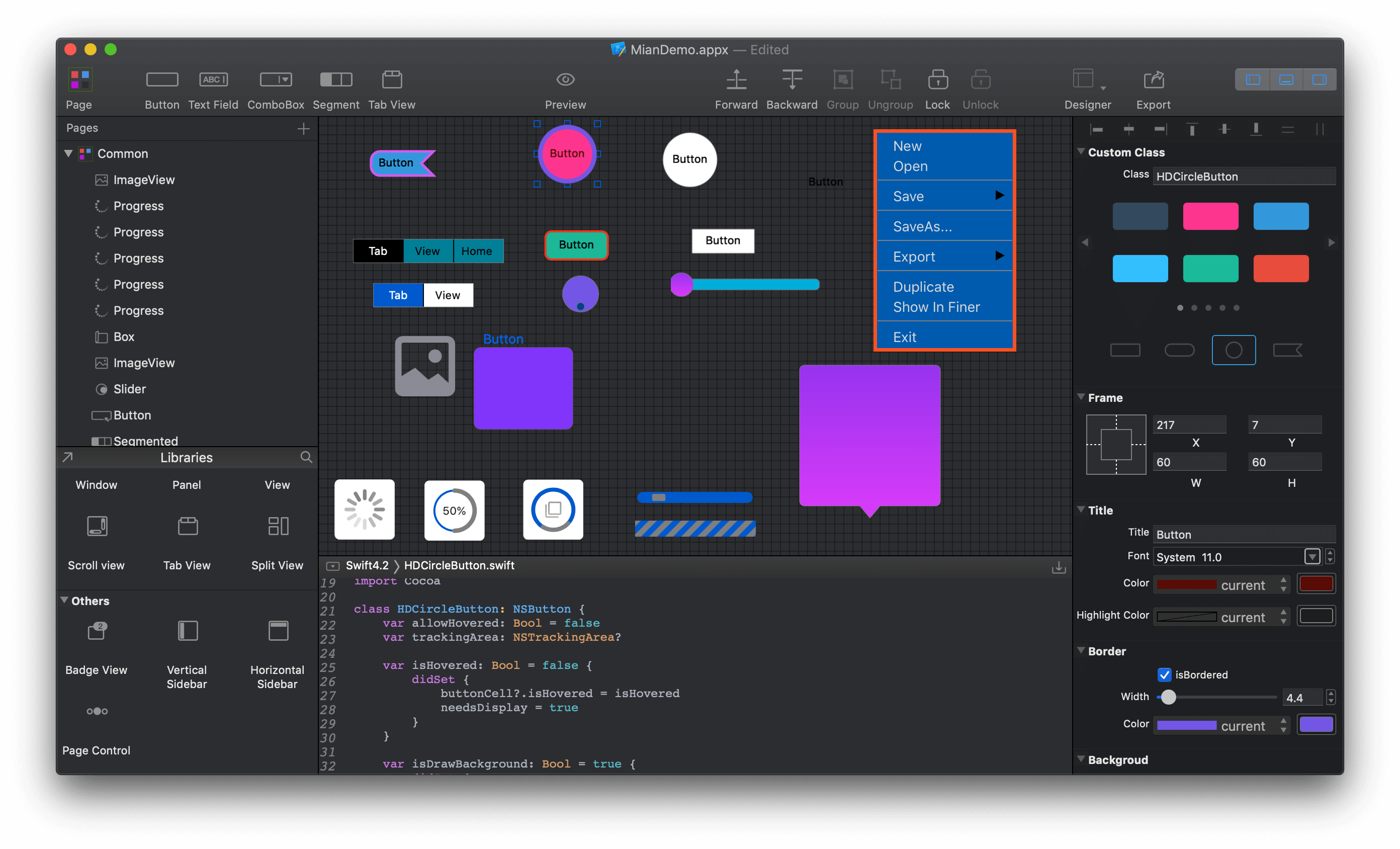Image resolution: width=1400 pixels, height=849 pixels.
Task: Choose the circle button shape
Action: 1234,350
